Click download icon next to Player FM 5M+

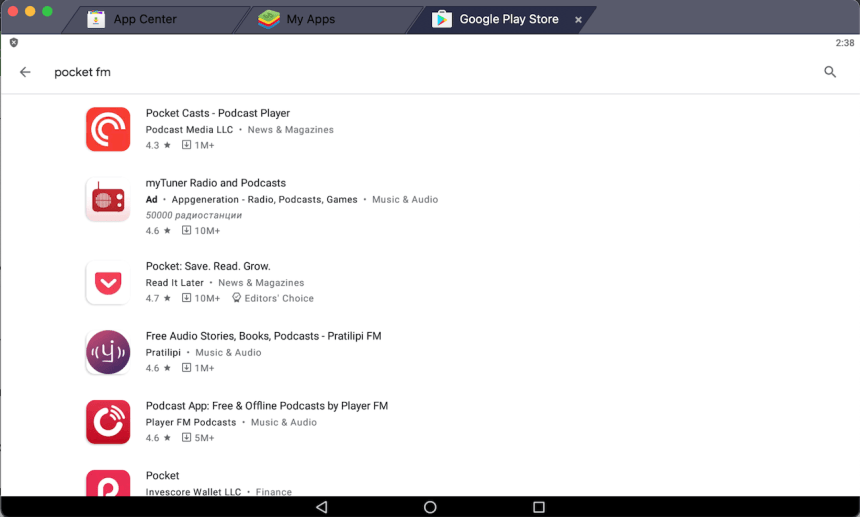tap(186, 438)
